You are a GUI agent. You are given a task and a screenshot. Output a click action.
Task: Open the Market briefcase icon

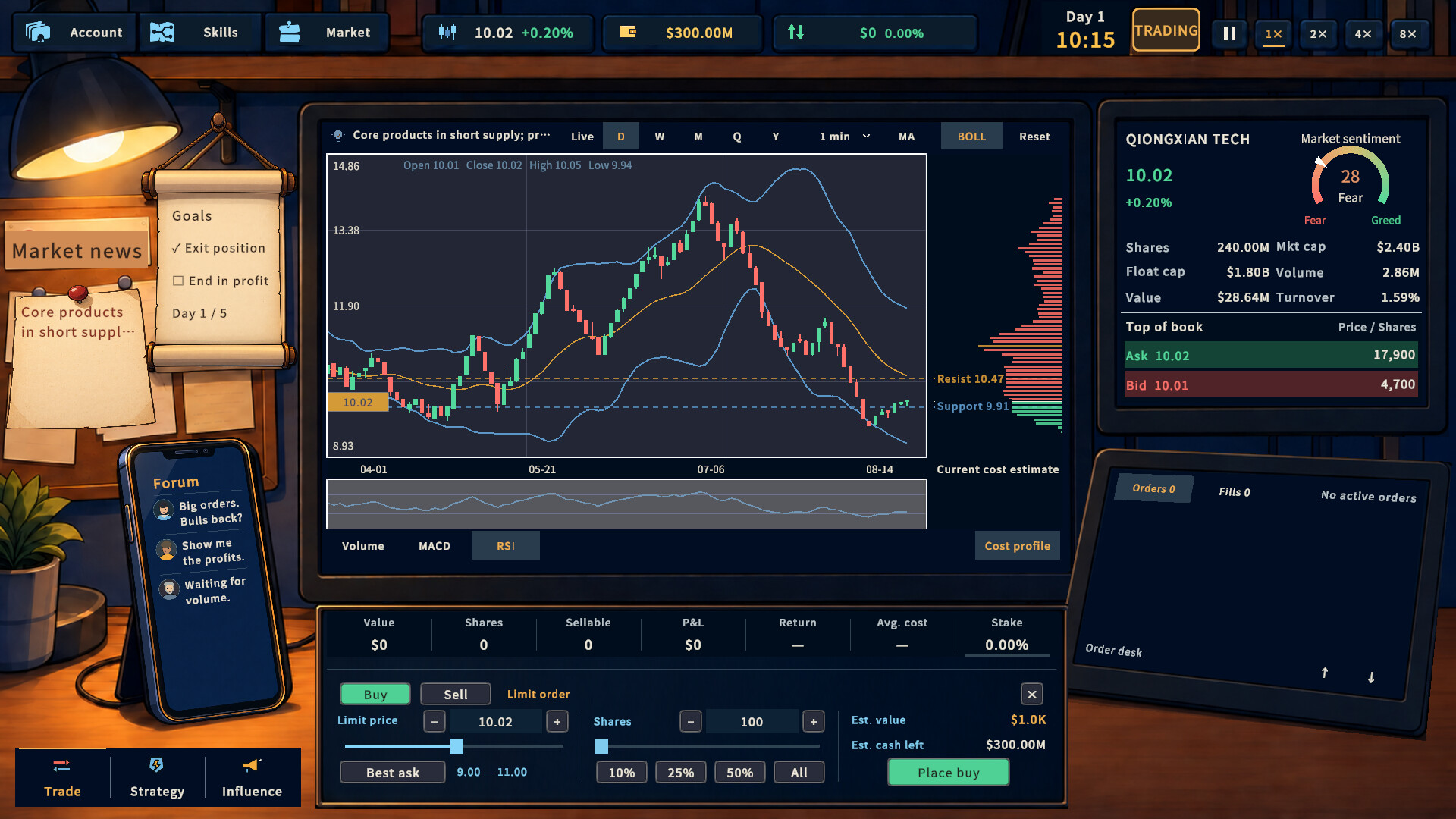click(290, 32)
